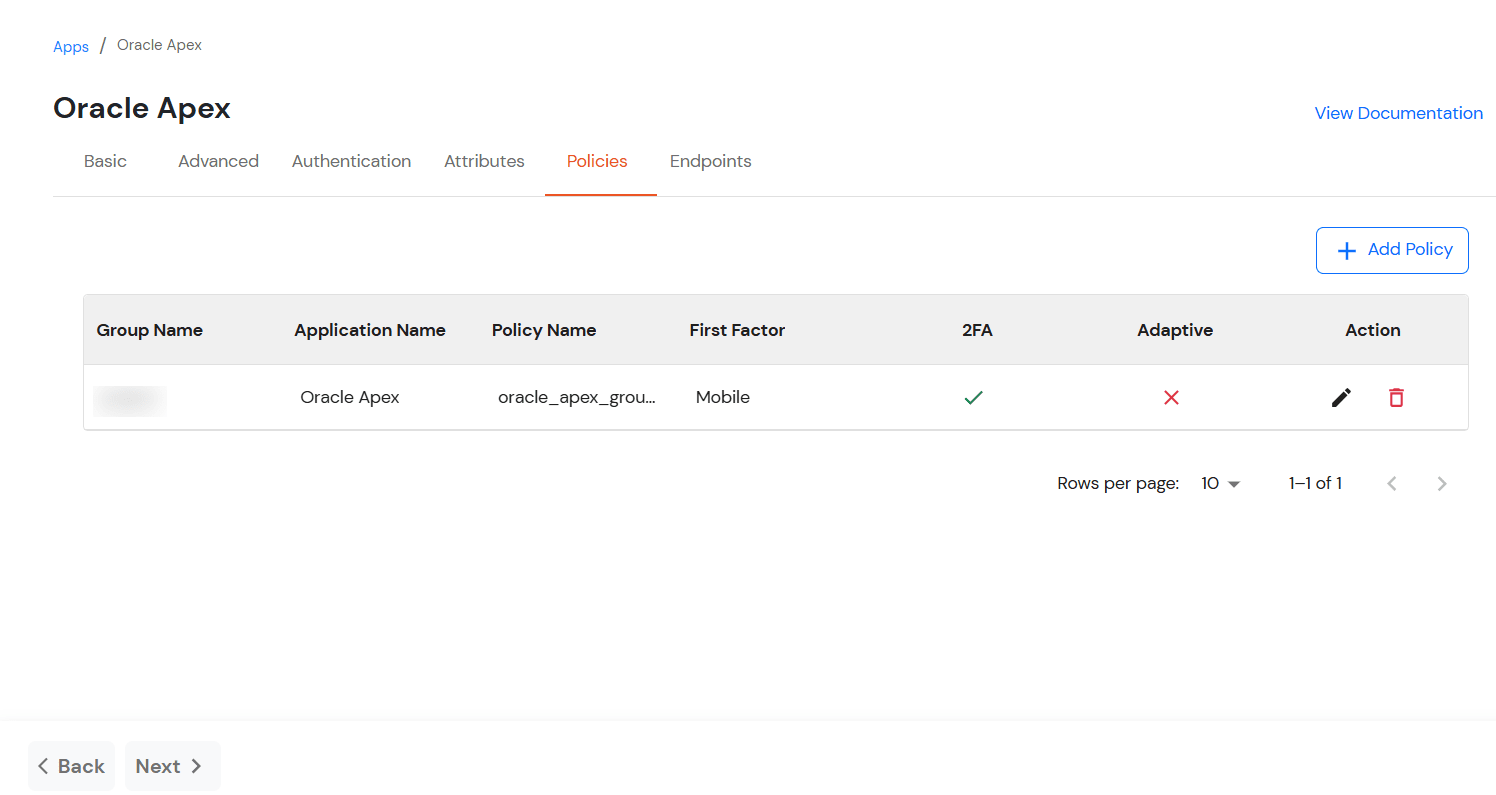Switch to the Advanced tab
This screenshot has height=795, width=1496.
pyautogui.click(x=218, y=161)
